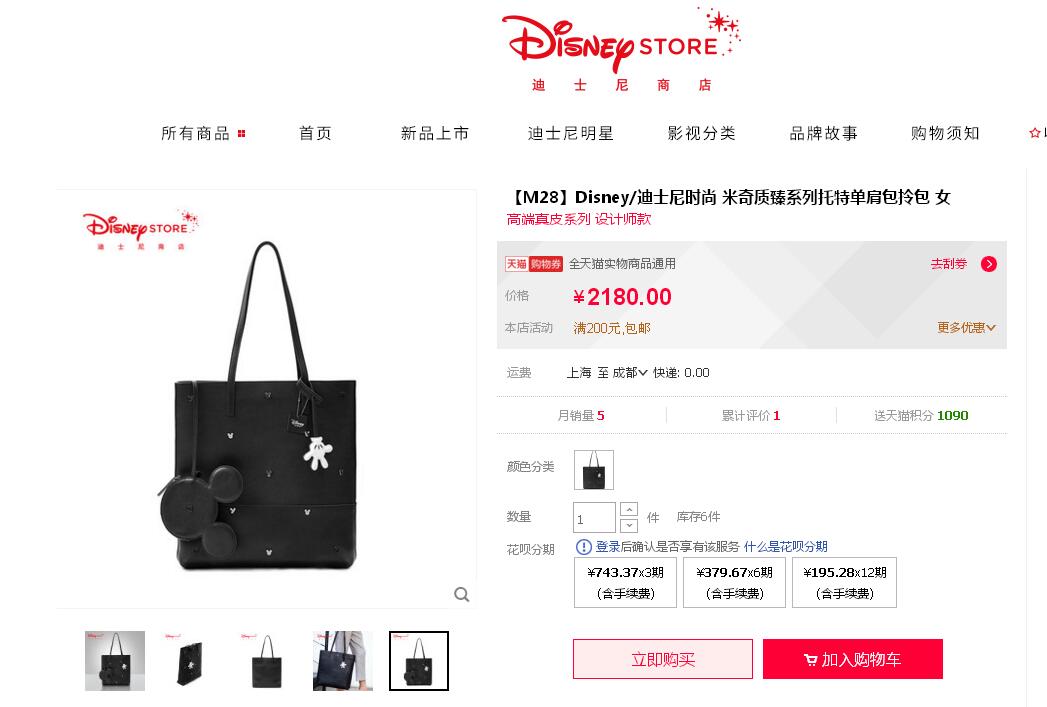Viewport: 1047px width, 707px height.
Task: Open the 成都 shipping destination dropdown
Action: (630, 373)
